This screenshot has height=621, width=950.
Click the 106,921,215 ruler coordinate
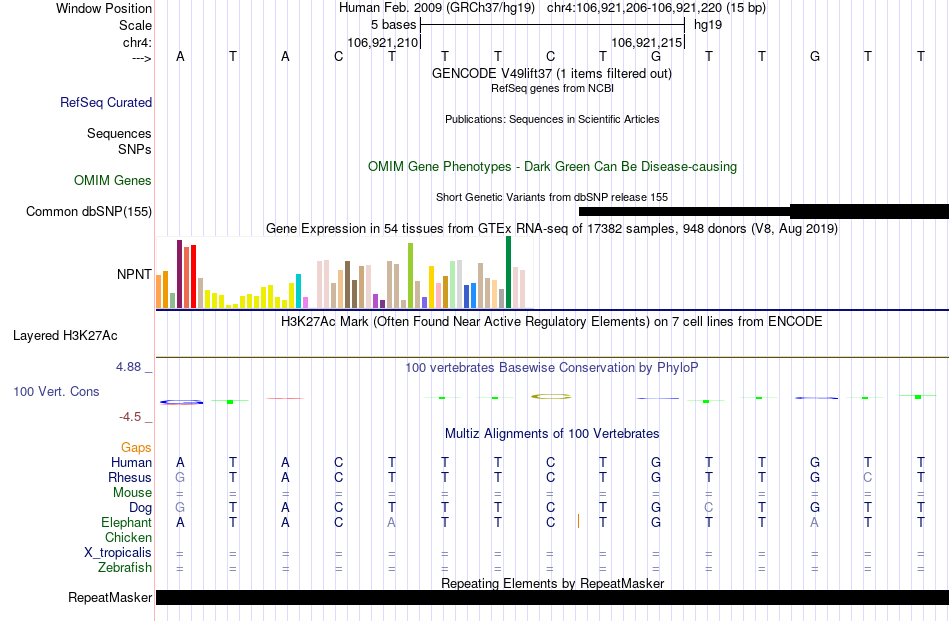[x=647, y=42]
